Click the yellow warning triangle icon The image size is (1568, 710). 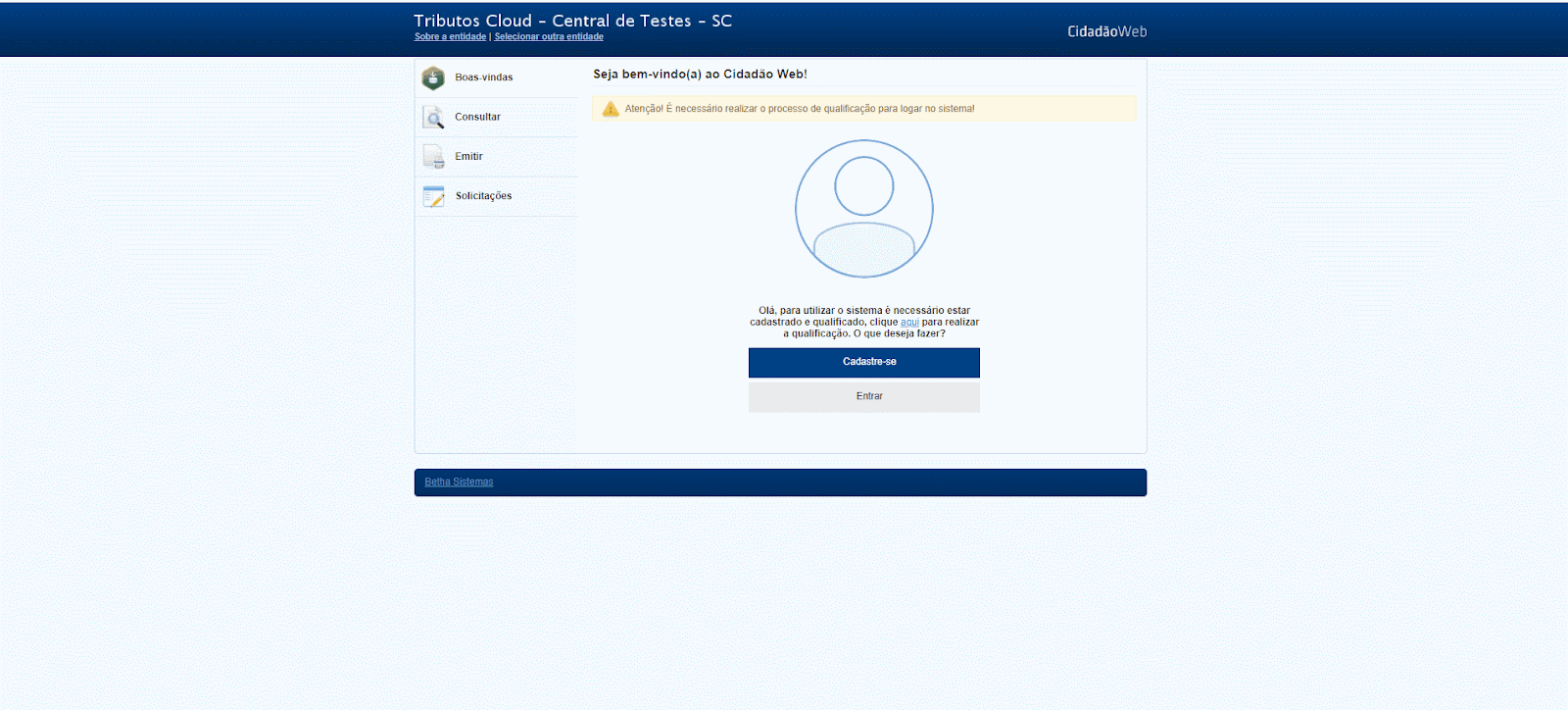point(611,109)
